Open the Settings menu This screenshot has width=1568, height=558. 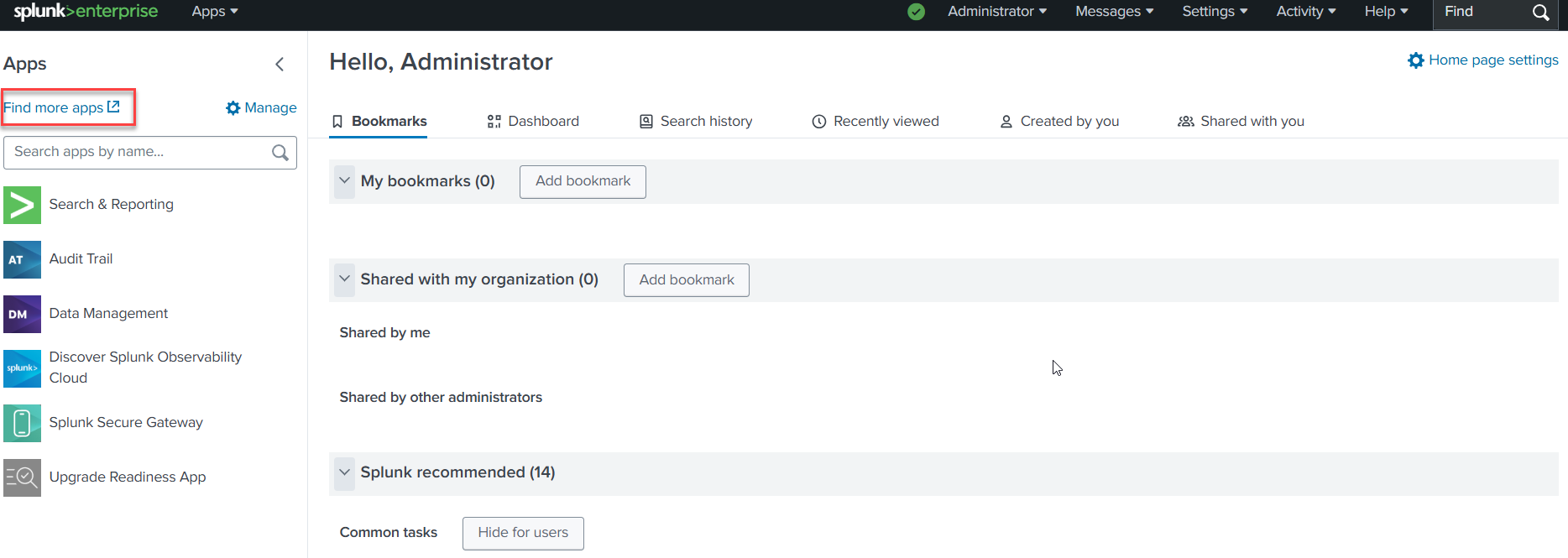coord(1214,12)
